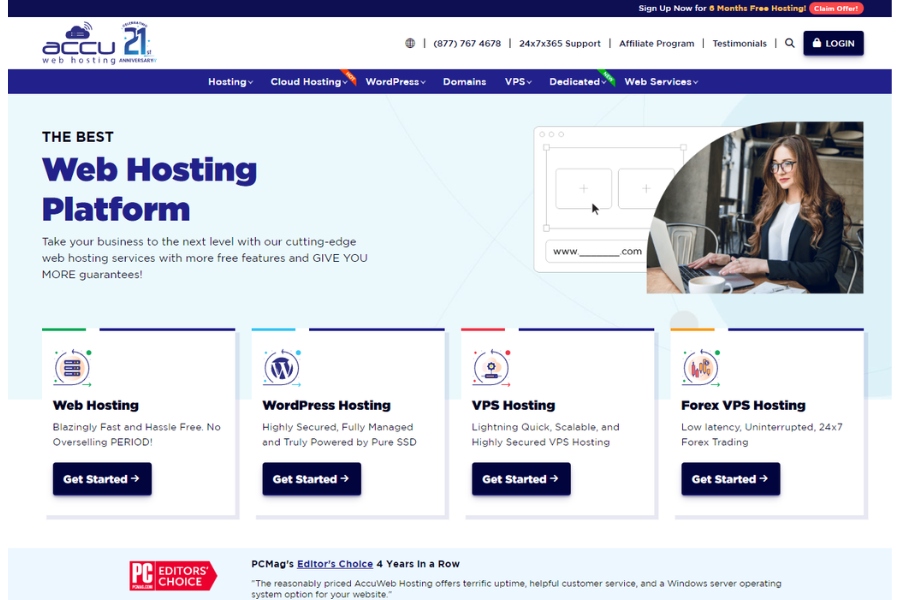
Task: Select the Forex VPS chart icon
Action: 700,367
